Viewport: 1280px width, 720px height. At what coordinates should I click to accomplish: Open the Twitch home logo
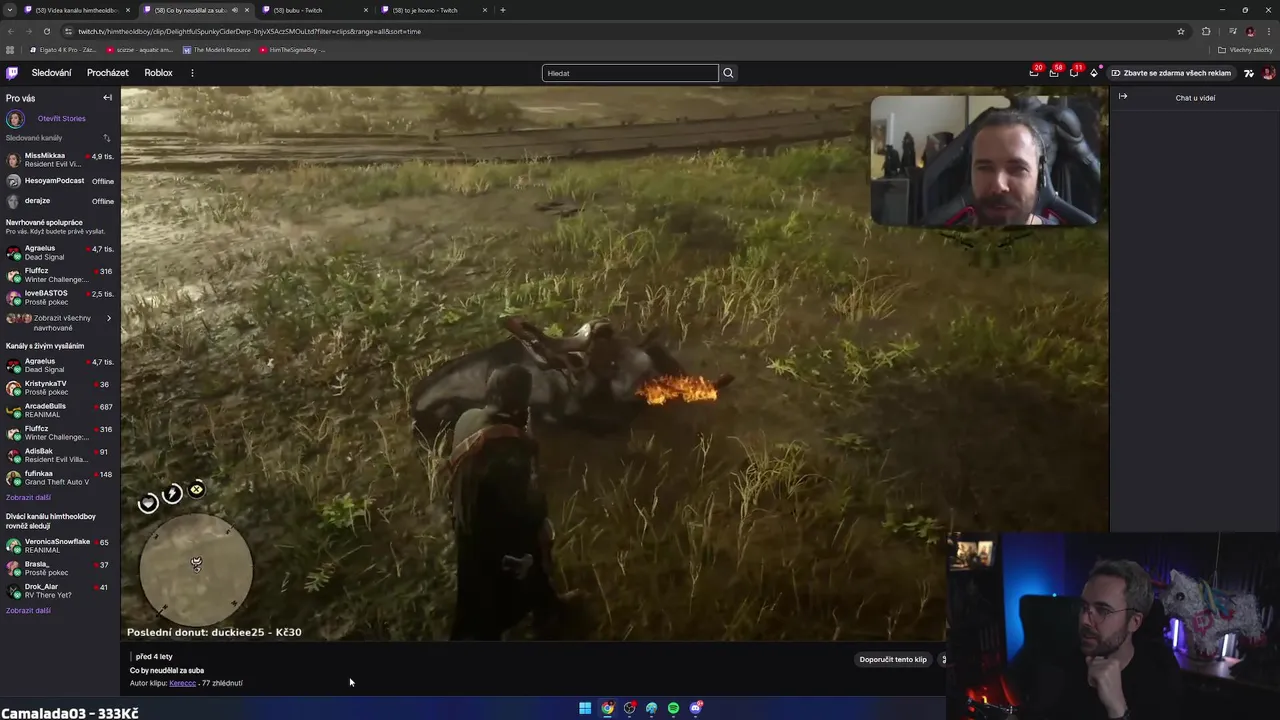coord(12,73)
